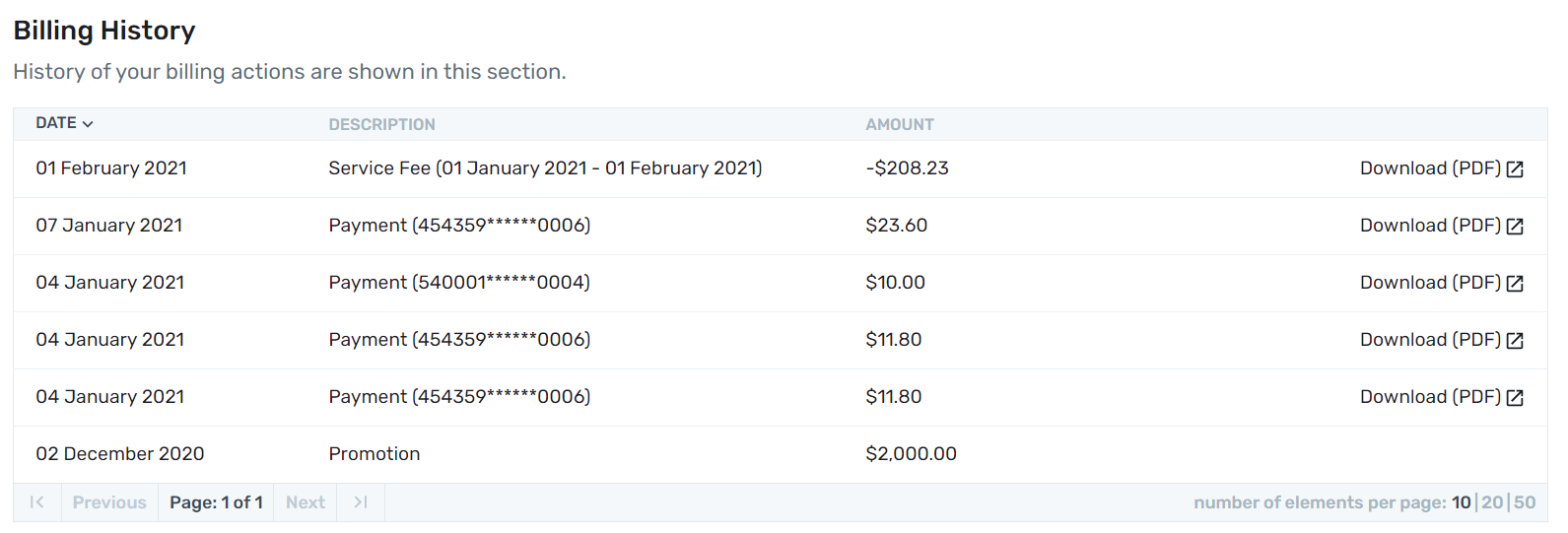Screen dimensions: 1568x533
Task: Select the Promotion row from December 2020
Action: [781, 454]
